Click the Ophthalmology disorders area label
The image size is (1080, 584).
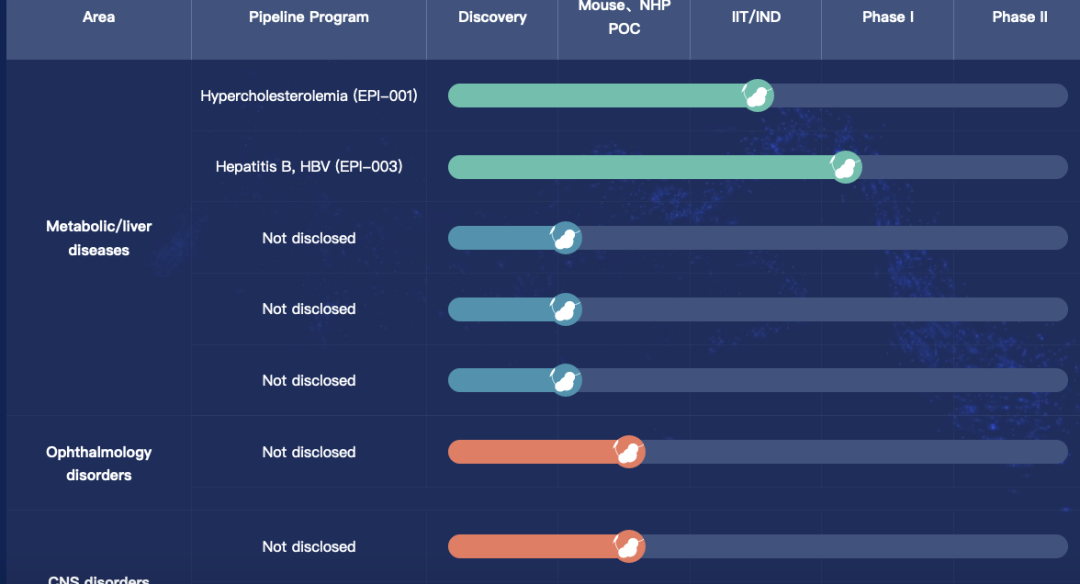98,463
